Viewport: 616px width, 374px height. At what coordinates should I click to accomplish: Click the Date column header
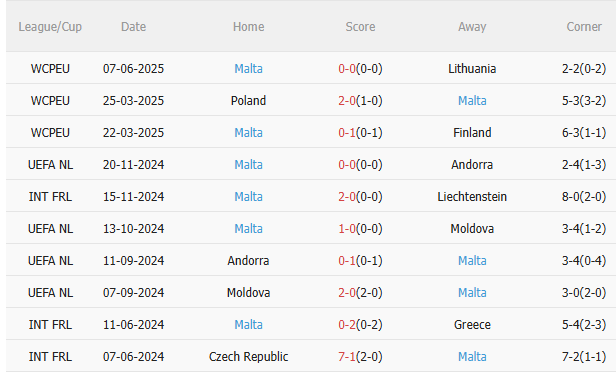(x=133, y=27)
